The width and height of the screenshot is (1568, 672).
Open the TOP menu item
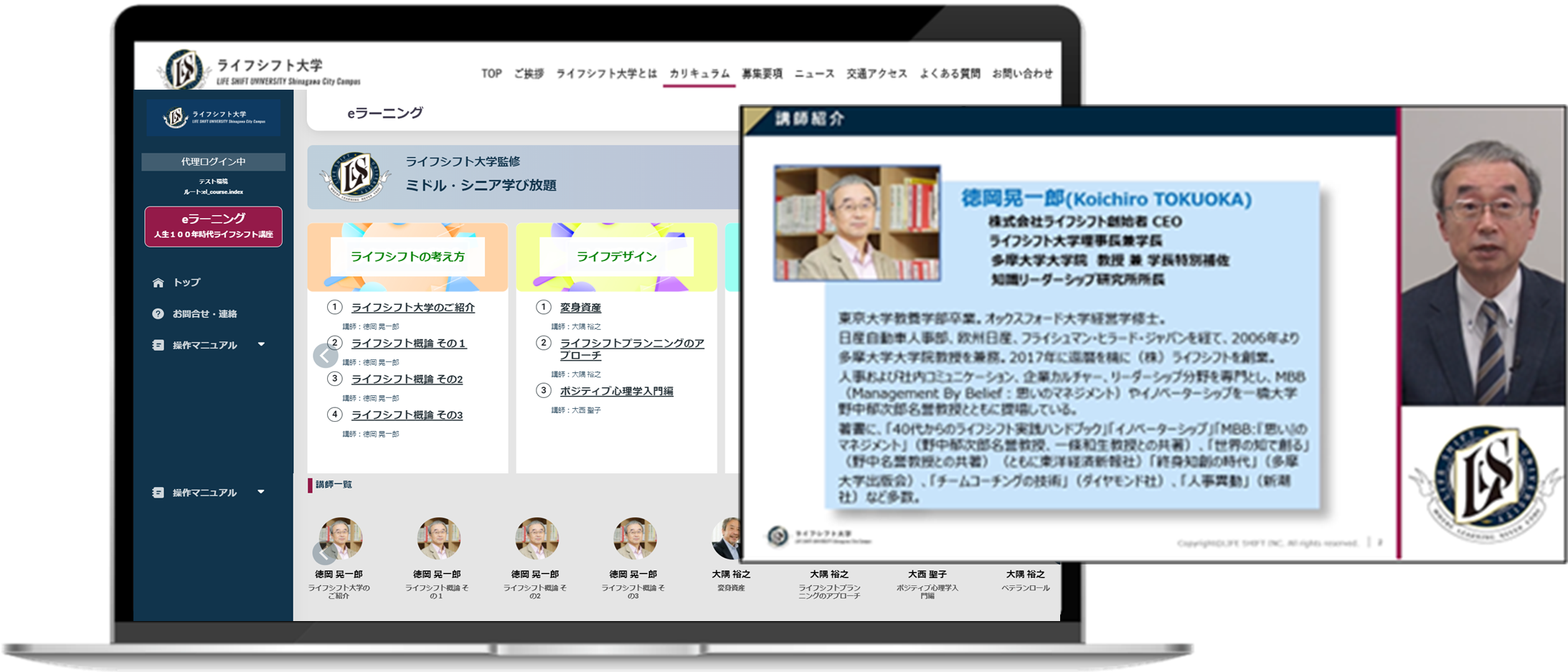(491, 73)
